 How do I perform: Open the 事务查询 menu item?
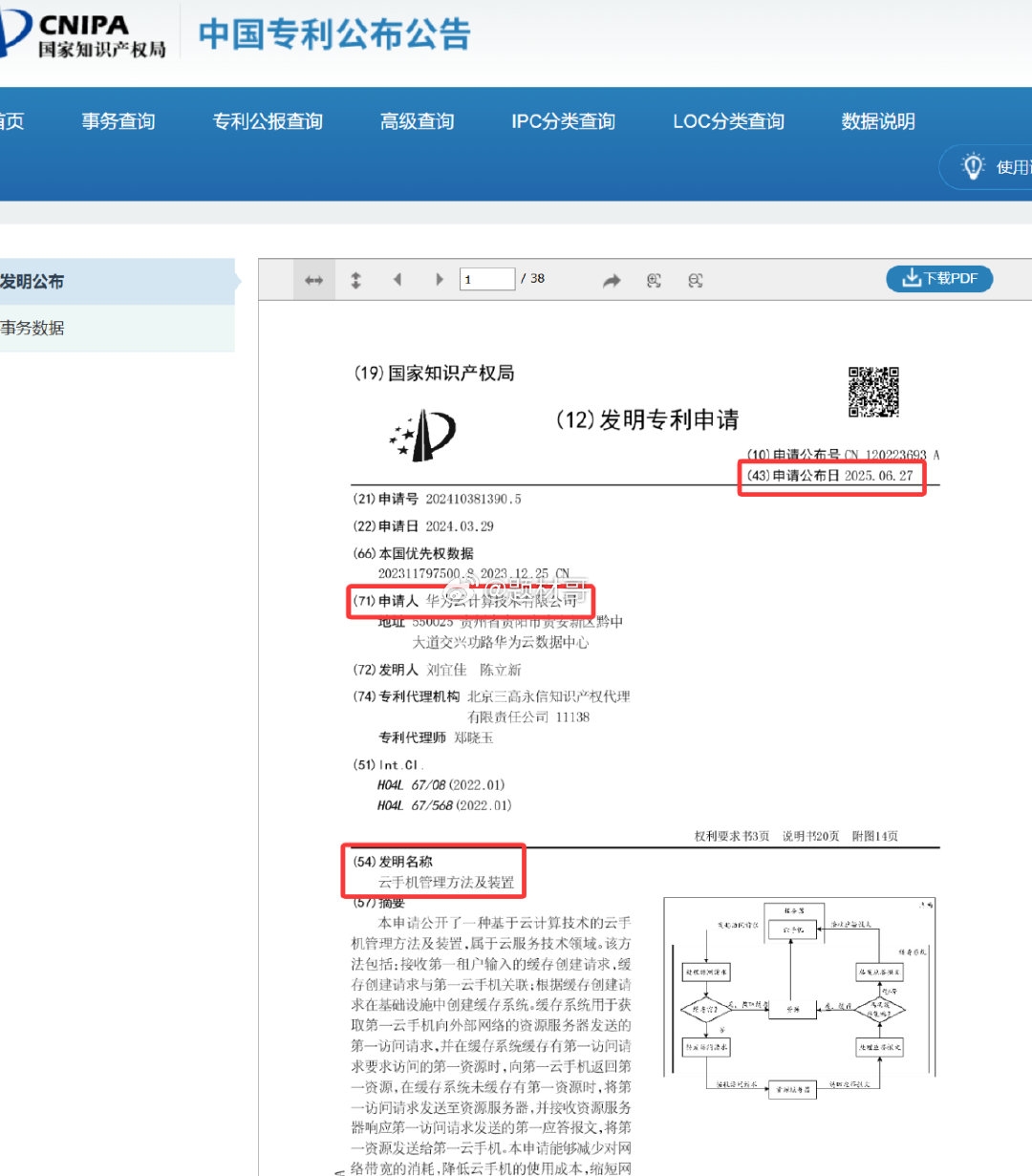coord(118,121)
